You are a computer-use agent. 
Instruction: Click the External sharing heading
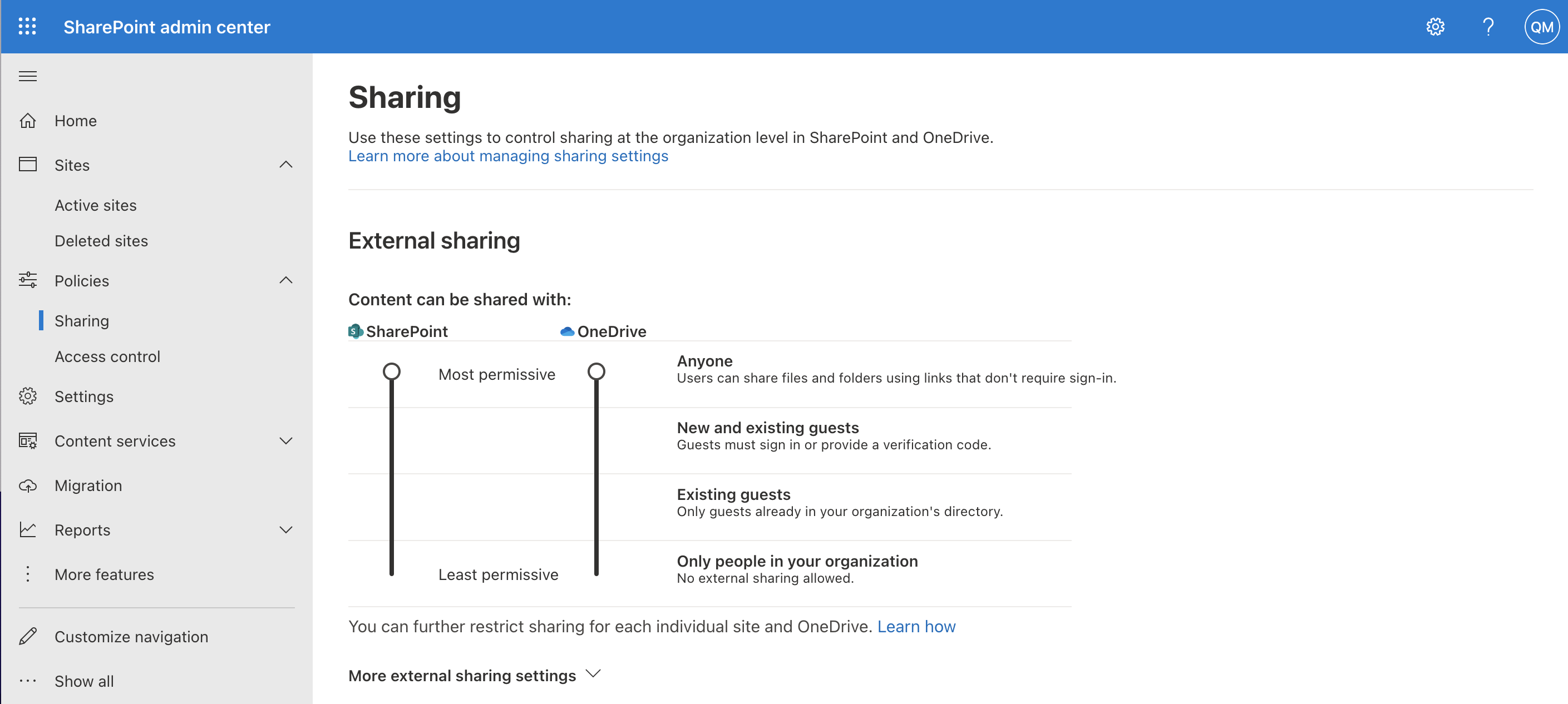(x=434, y=240)
